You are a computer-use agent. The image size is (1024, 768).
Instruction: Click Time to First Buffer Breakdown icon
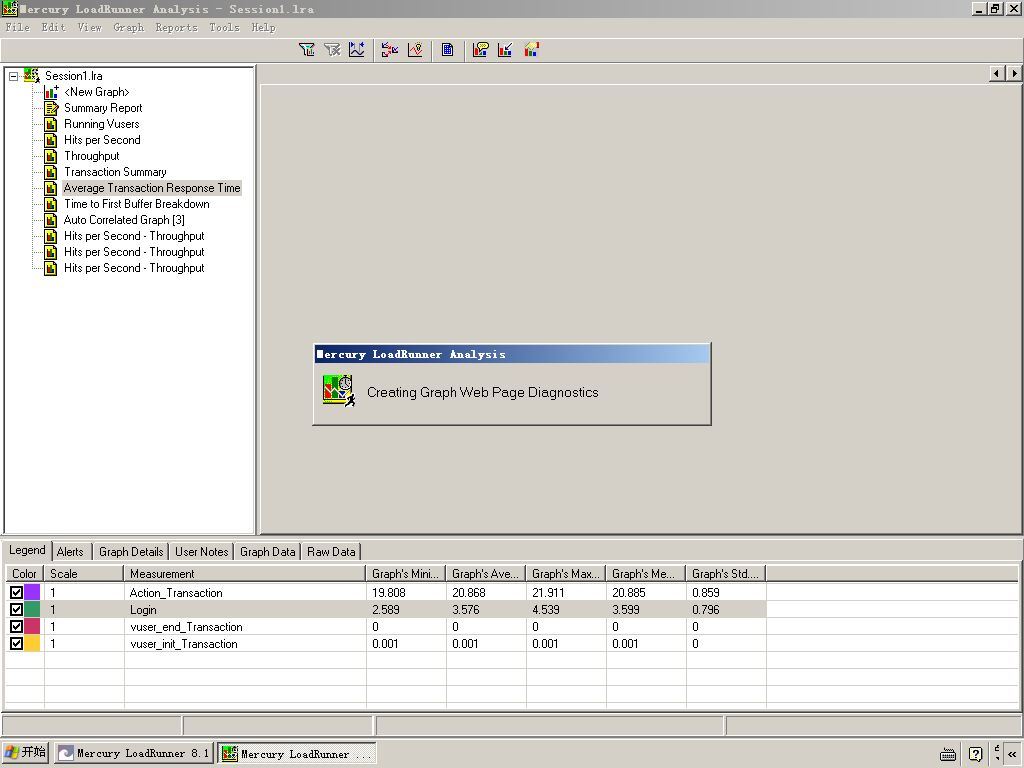point(51,204)
